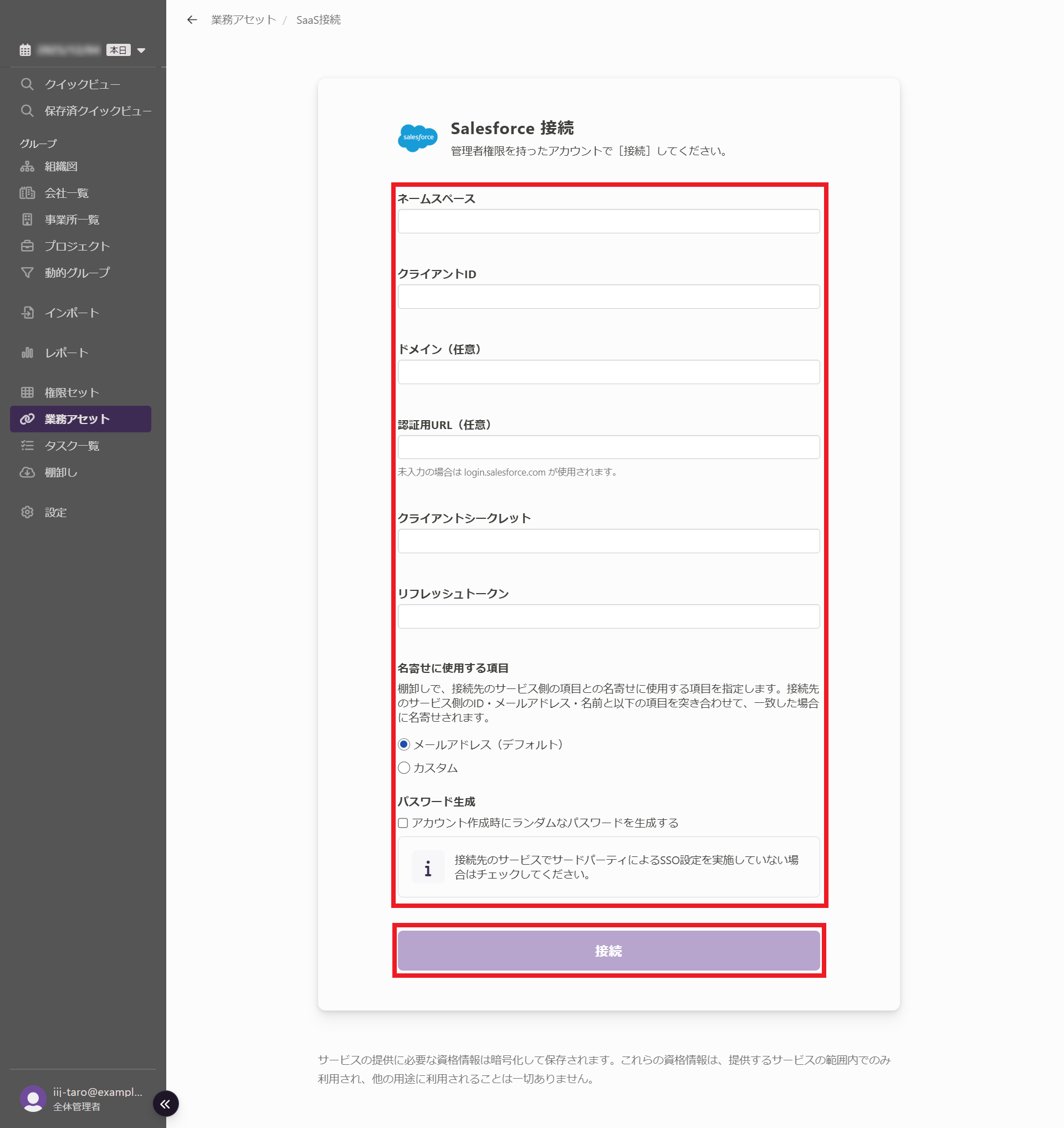Click the ネームスペース input field
Screen dimensions: 1064x1128
tap(608, 221)
